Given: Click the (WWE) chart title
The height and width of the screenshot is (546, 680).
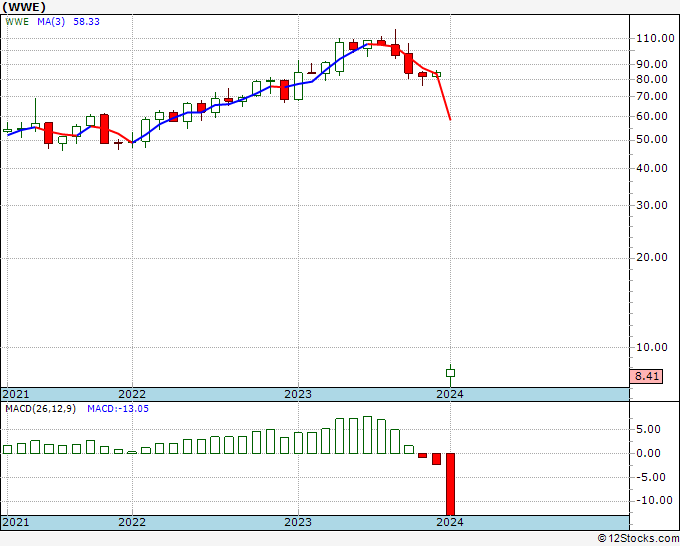Looking at the screenshot, I should (x=24, y=7).
